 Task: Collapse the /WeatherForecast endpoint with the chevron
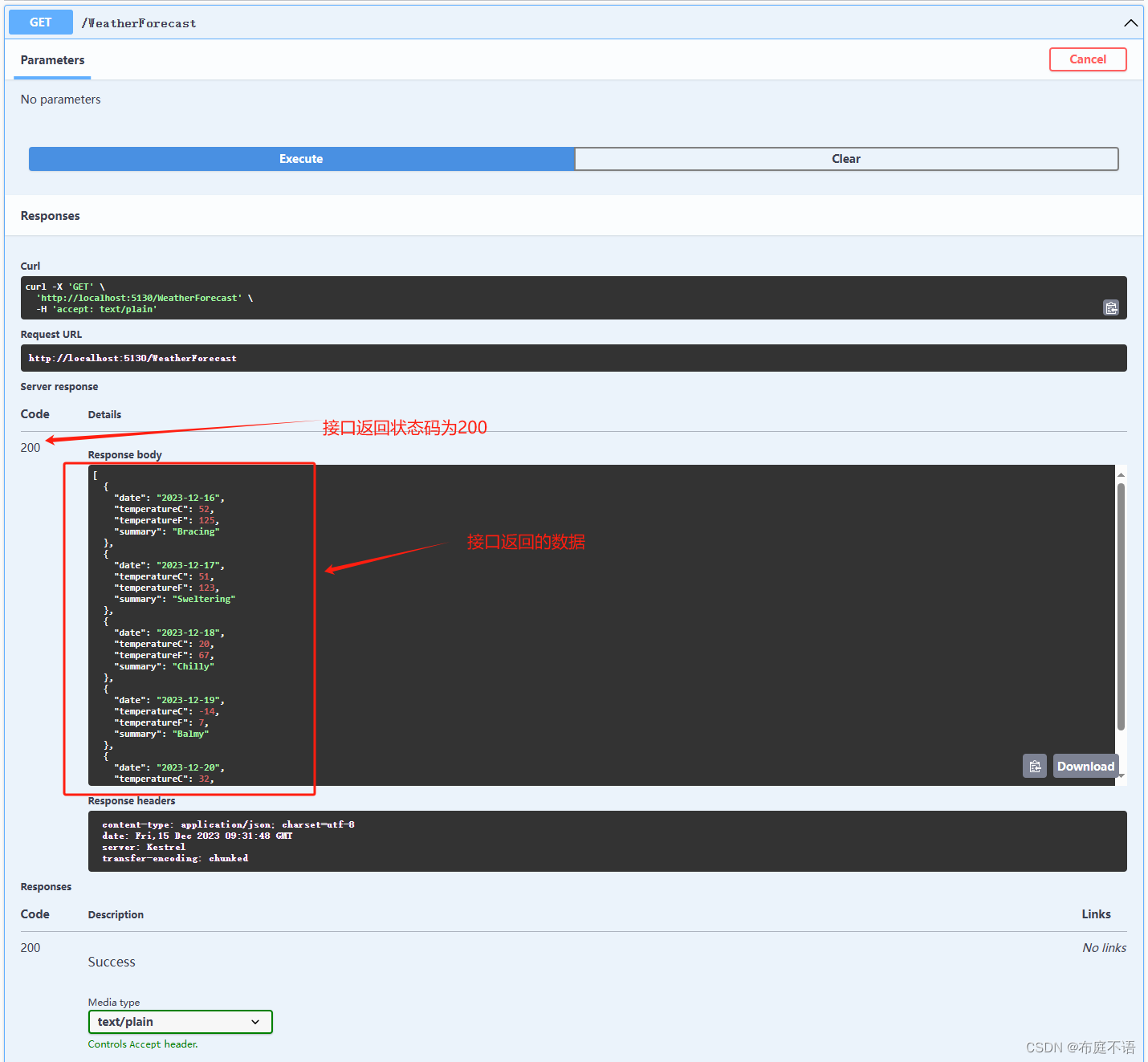click(1131, 22)
